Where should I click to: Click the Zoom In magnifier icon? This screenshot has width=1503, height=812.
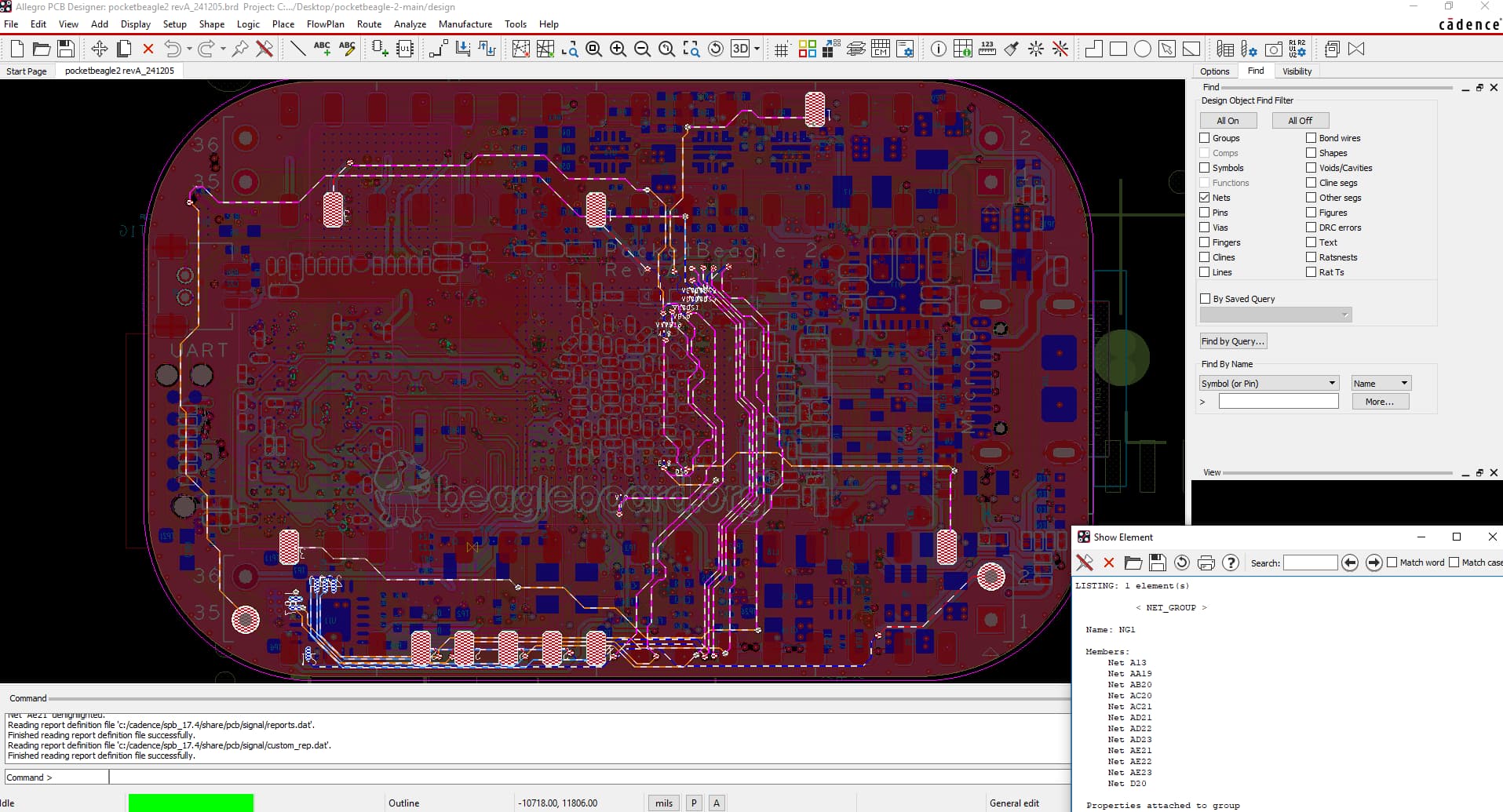[618, 49]
